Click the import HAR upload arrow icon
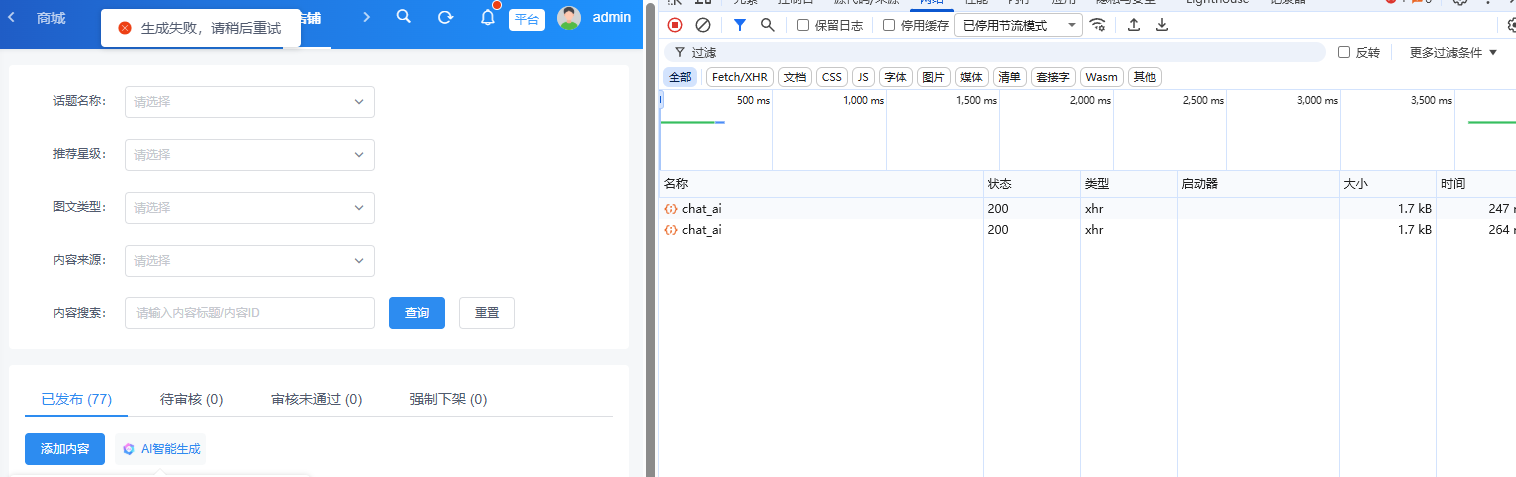This screenshot has height=477, width=1516. click(1133, 25)
